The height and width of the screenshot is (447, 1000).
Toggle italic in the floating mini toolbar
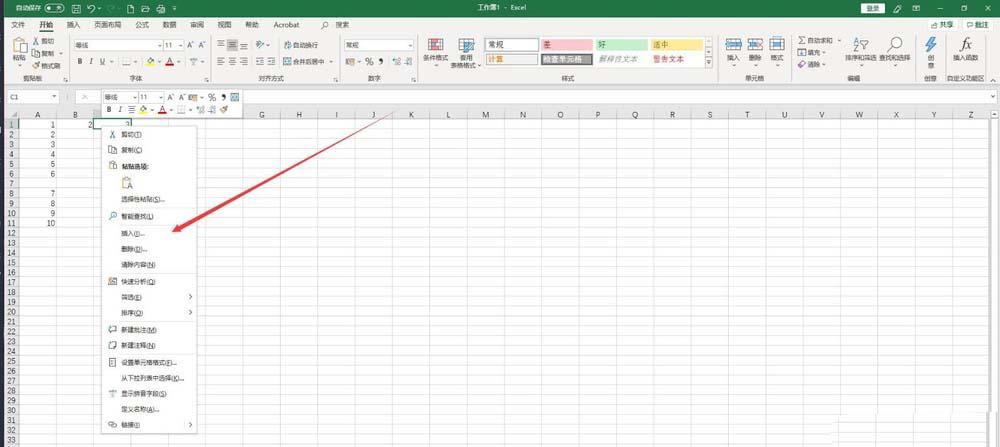pos(120,110)
